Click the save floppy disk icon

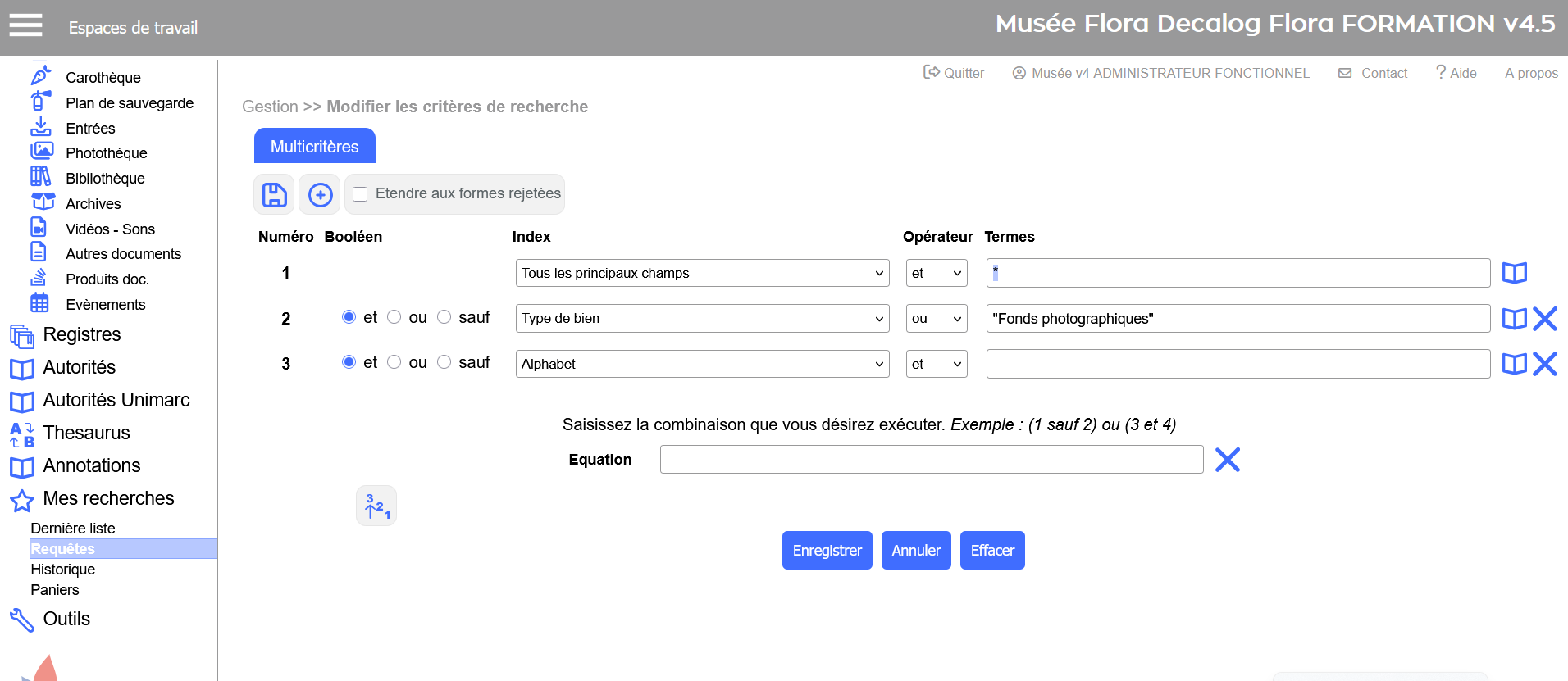274,194
